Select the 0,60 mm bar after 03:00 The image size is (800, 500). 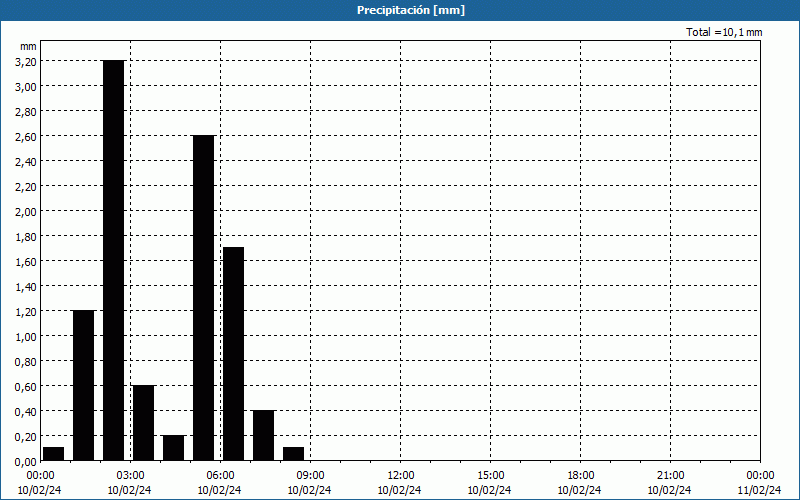point(143,423)
